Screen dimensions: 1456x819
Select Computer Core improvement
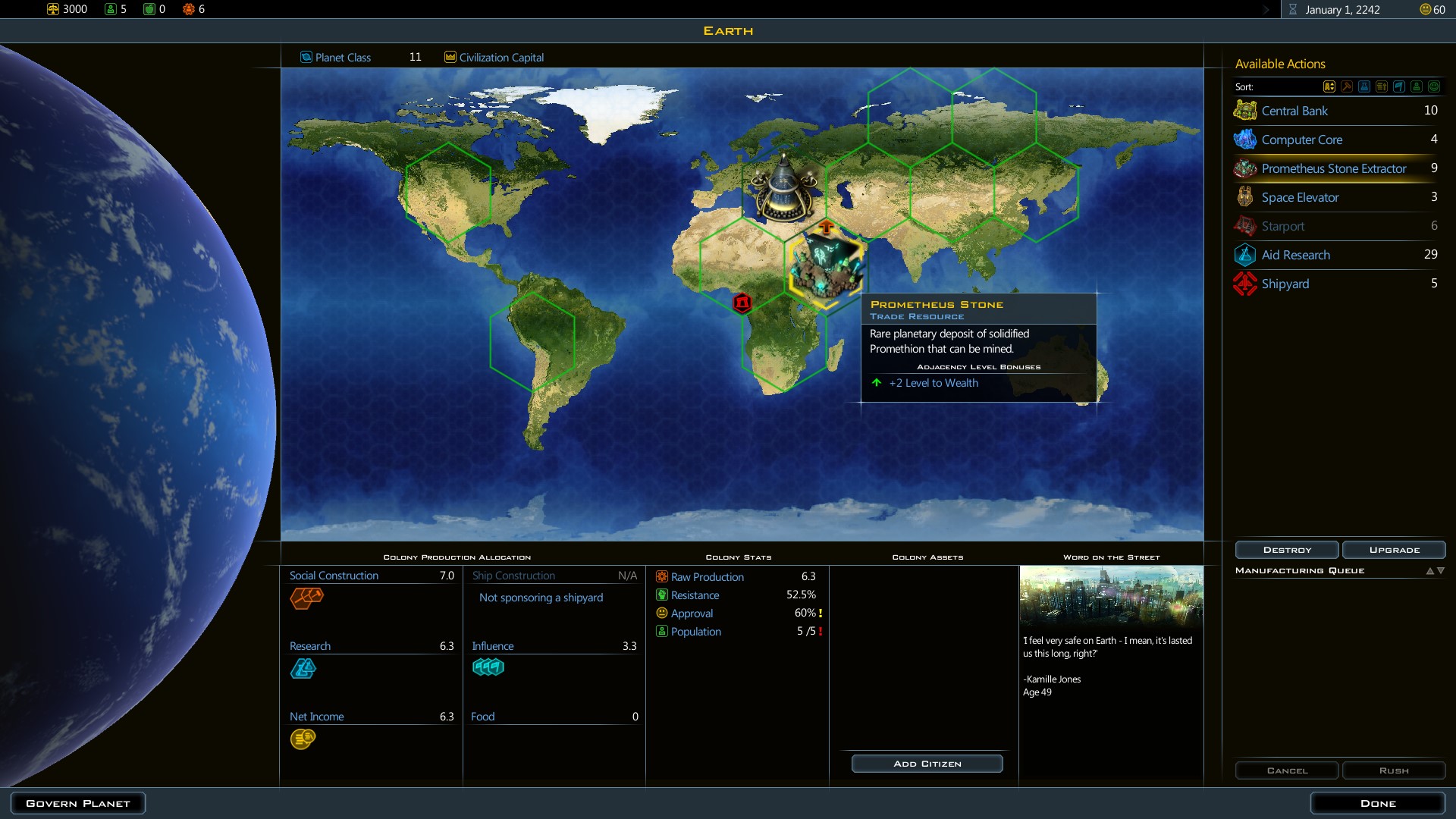click(x=1301, y=140)
